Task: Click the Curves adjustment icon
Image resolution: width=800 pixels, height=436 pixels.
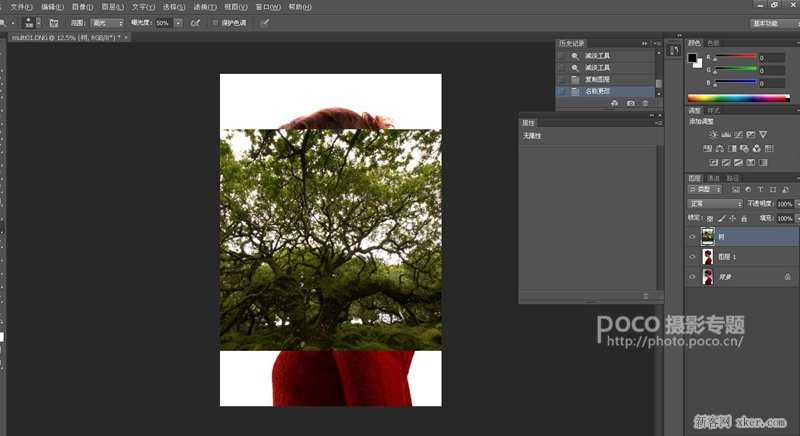Action: (738, 134)
